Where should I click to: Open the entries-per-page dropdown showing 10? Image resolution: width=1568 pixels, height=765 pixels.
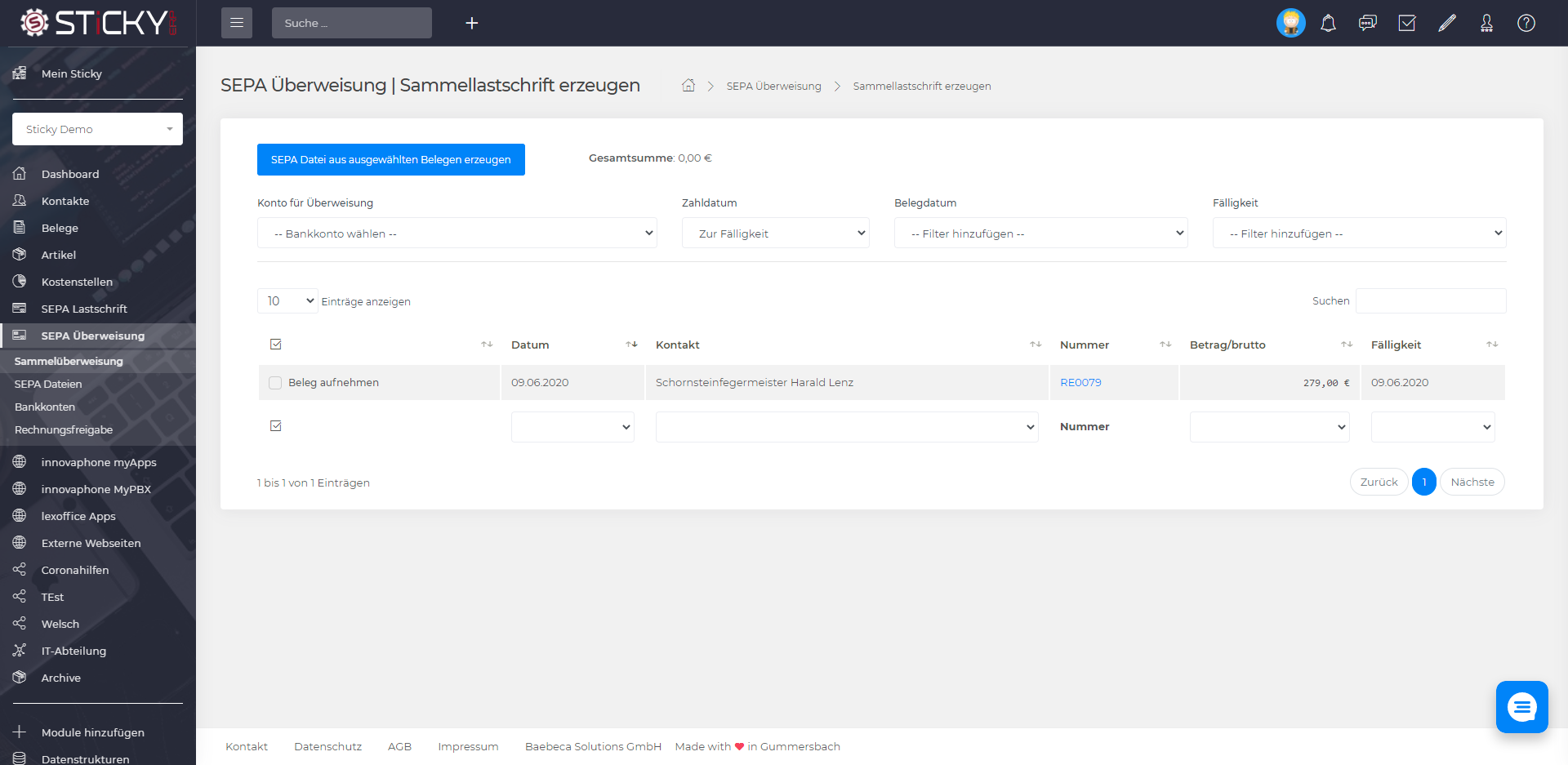287,301
